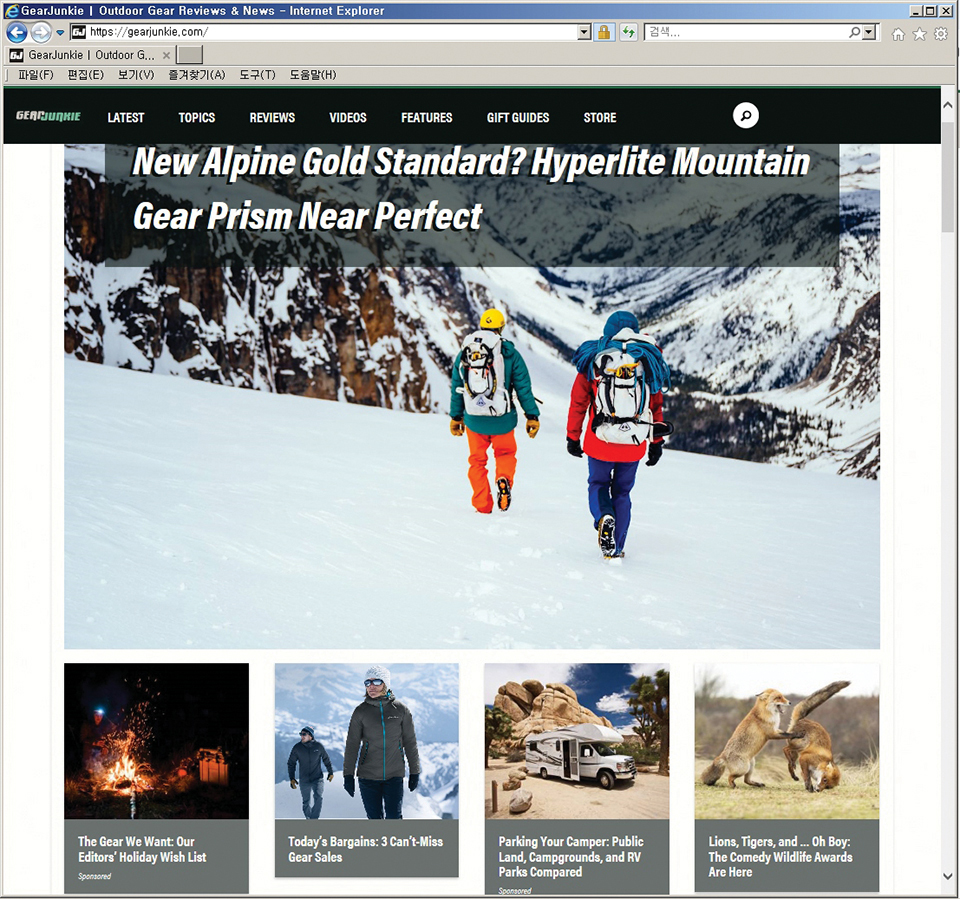
Task: Open the 도구(T) menu
Action: pos(257,75)
